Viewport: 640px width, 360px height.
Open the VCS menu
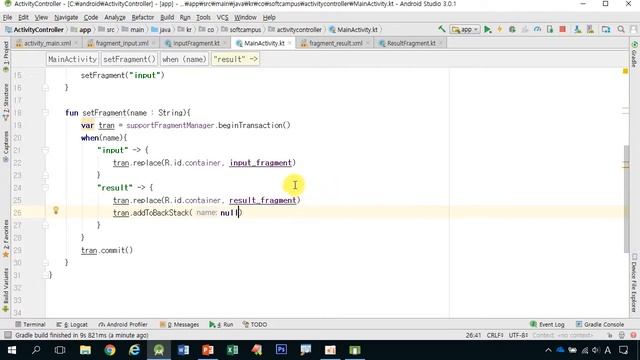pos(222,18)
